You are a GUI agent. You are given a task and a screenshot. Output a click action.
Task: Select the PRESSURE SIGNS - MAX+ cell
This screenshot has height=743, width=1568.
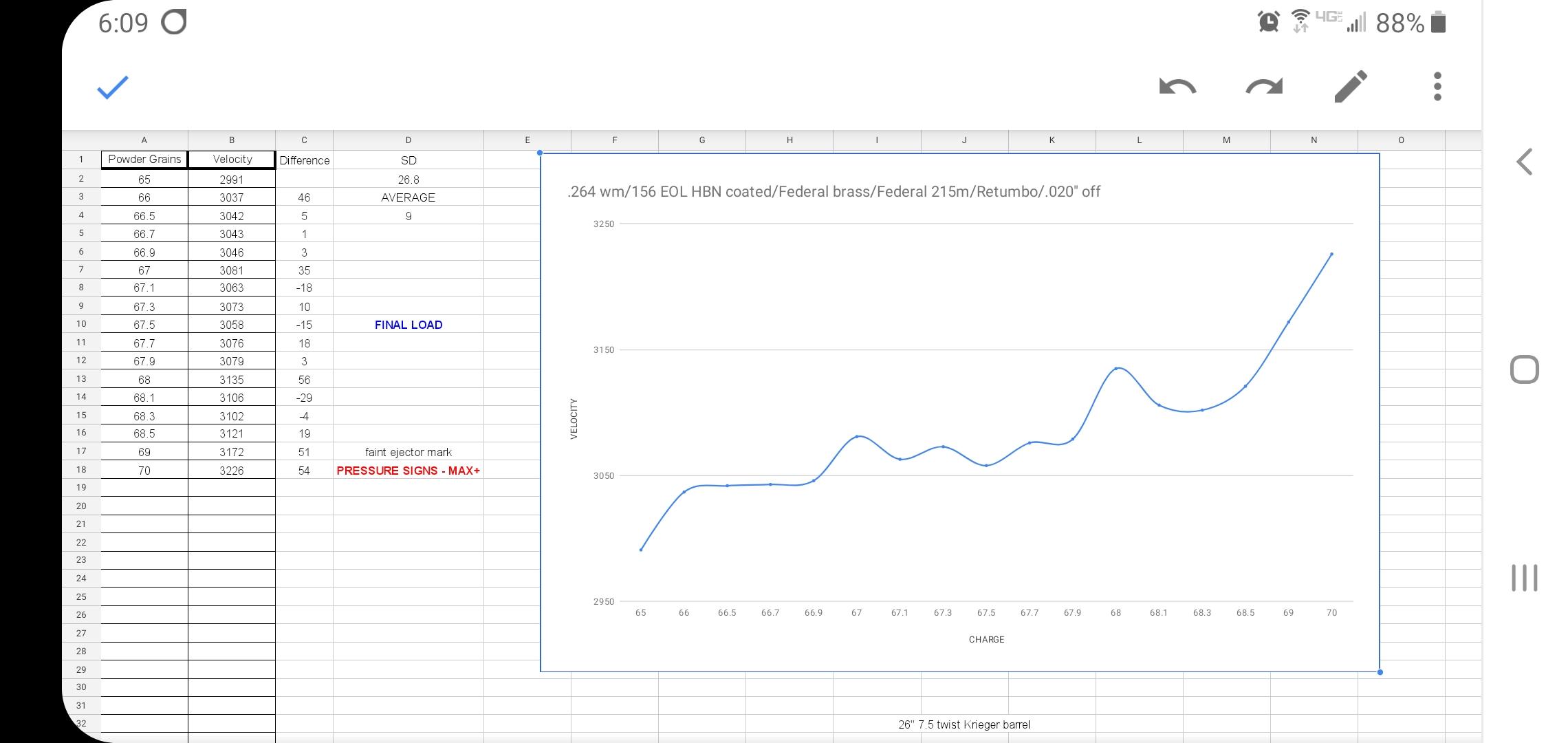[409, 471]
